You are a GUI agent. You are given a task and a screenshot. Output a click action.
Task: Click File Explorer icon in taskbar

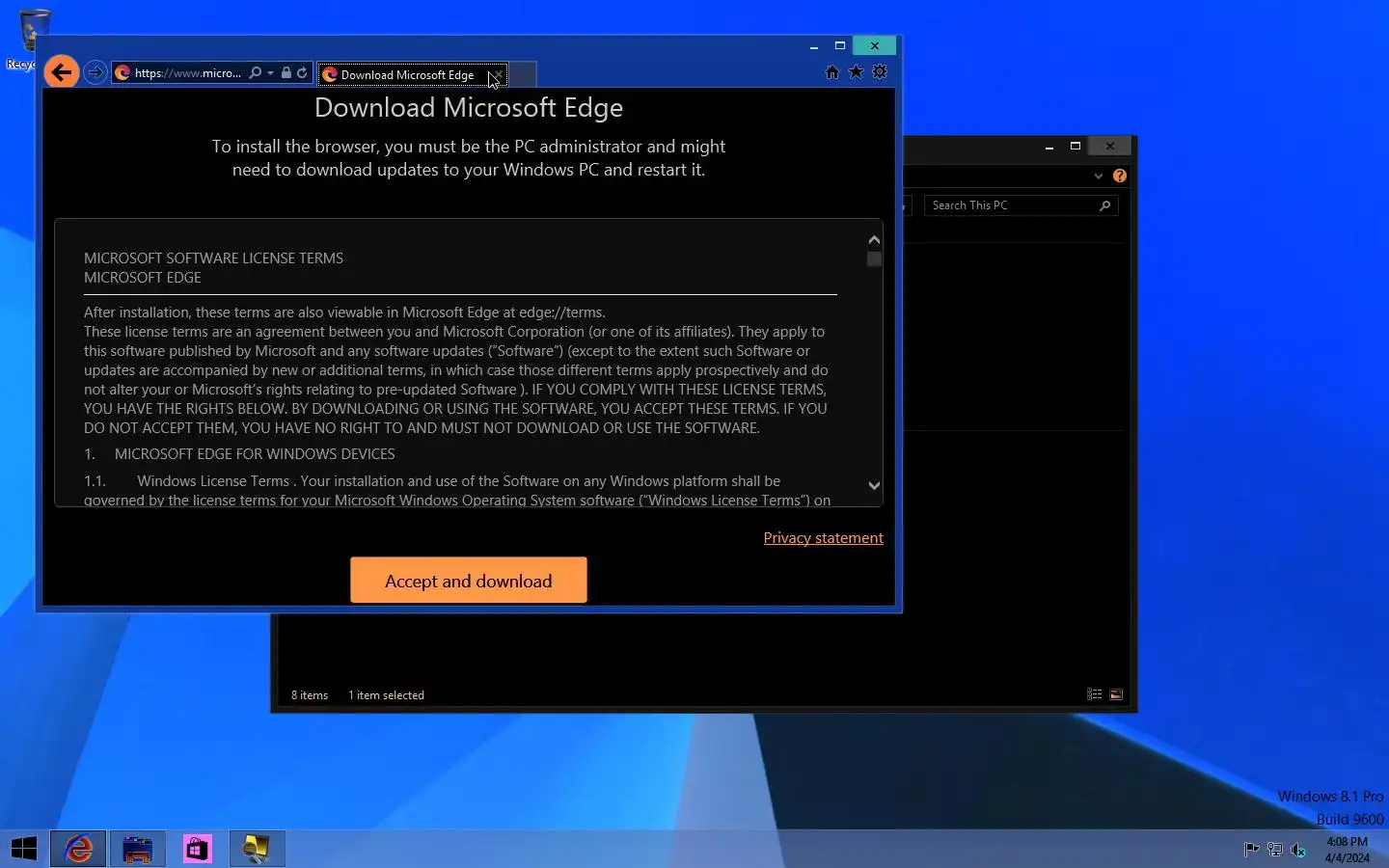point(138,849)
